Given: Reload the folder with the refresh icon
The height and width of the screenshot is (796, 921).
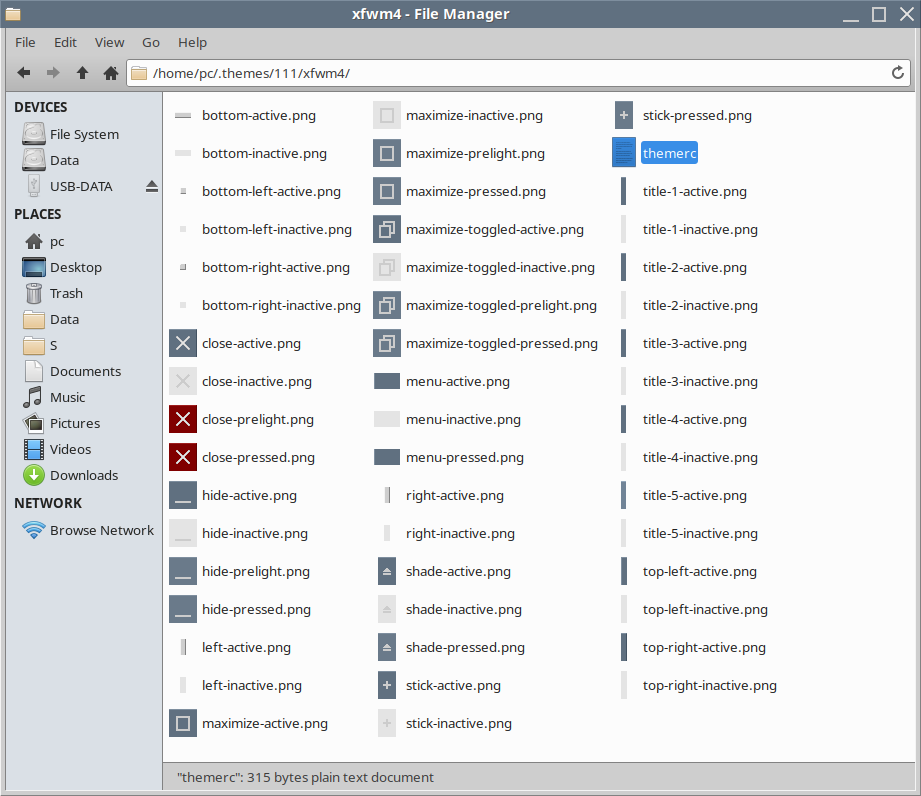Looking at the screenshot, I should coord(898,73).
